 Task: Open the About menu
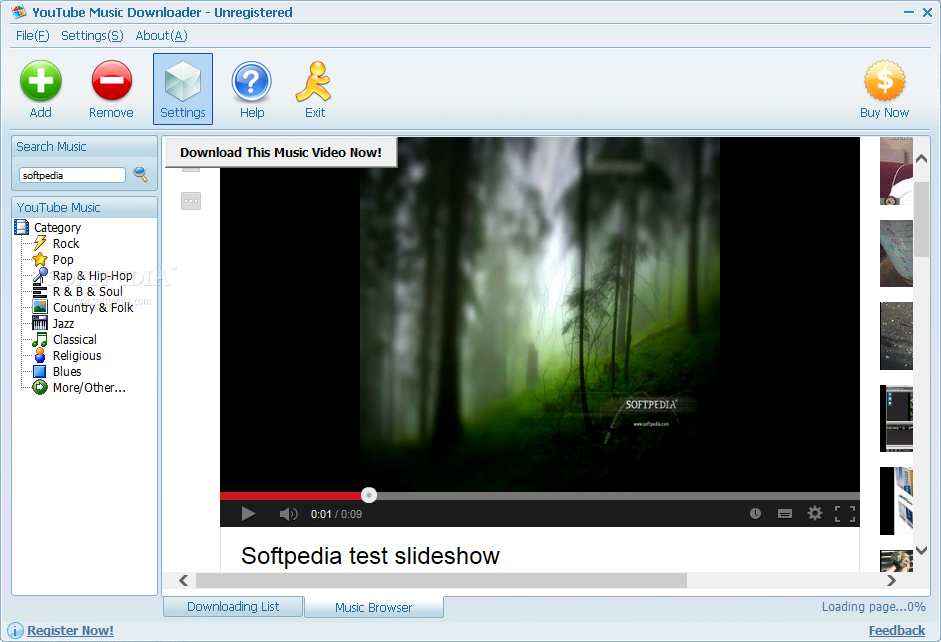(x=161, y=36)
